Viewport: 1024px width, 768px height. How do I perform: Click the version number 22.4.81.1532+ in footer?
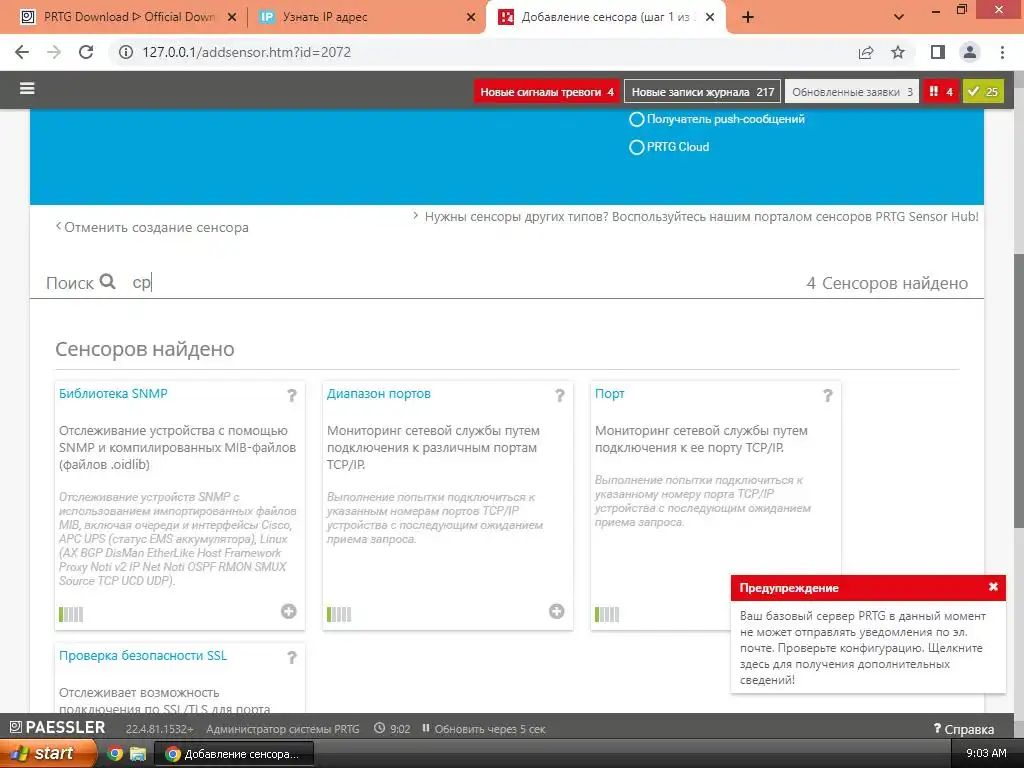click(159, 729)
